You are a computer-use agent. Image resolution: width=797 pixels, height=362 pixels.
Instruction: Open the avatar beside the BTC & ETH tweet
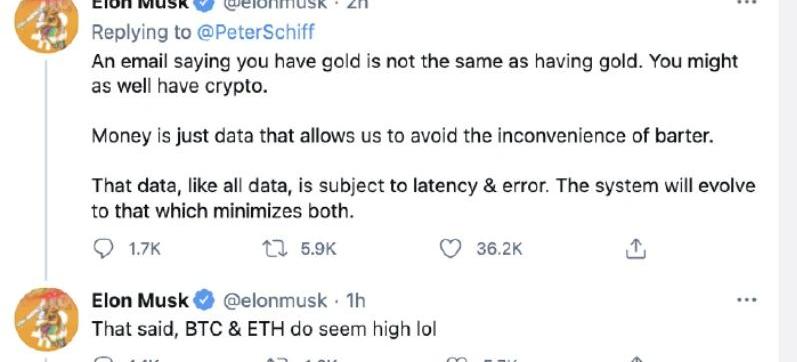point(46,319)
